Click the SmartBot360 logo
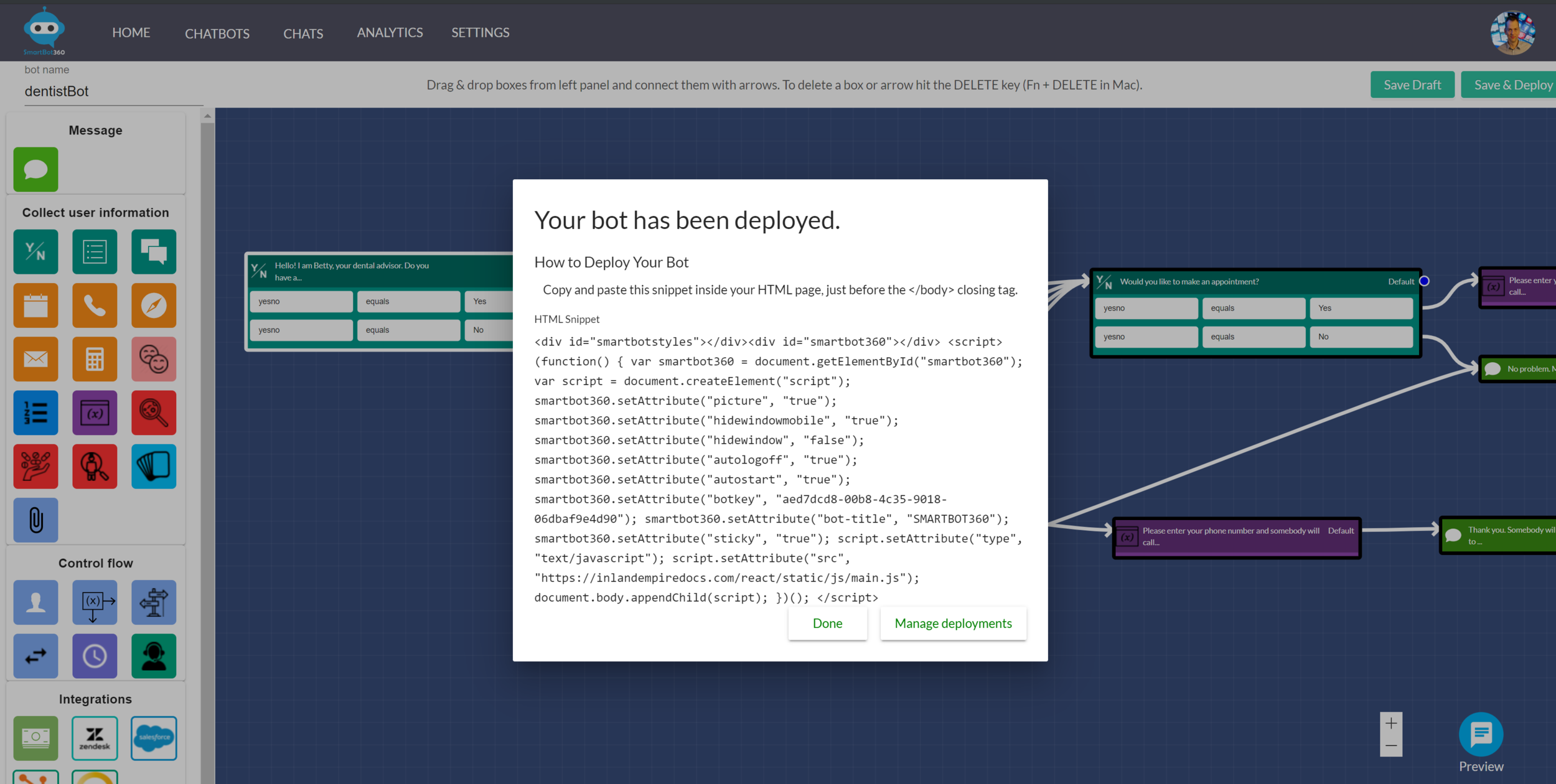Viewport: 1556px width, 784px height. click(x=44, y=31)
